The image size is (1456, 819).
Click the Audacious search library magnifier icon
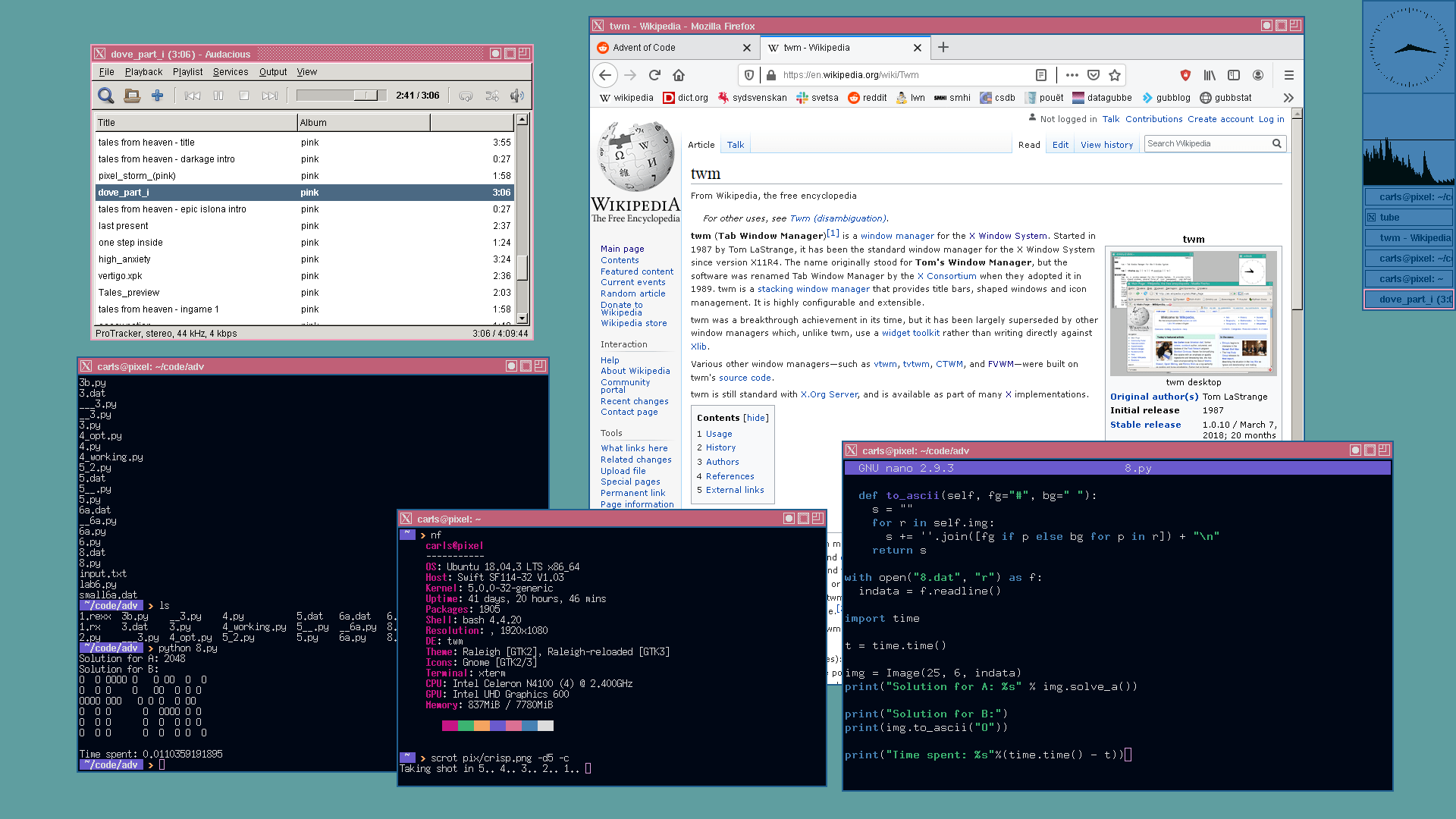[106, 96]
